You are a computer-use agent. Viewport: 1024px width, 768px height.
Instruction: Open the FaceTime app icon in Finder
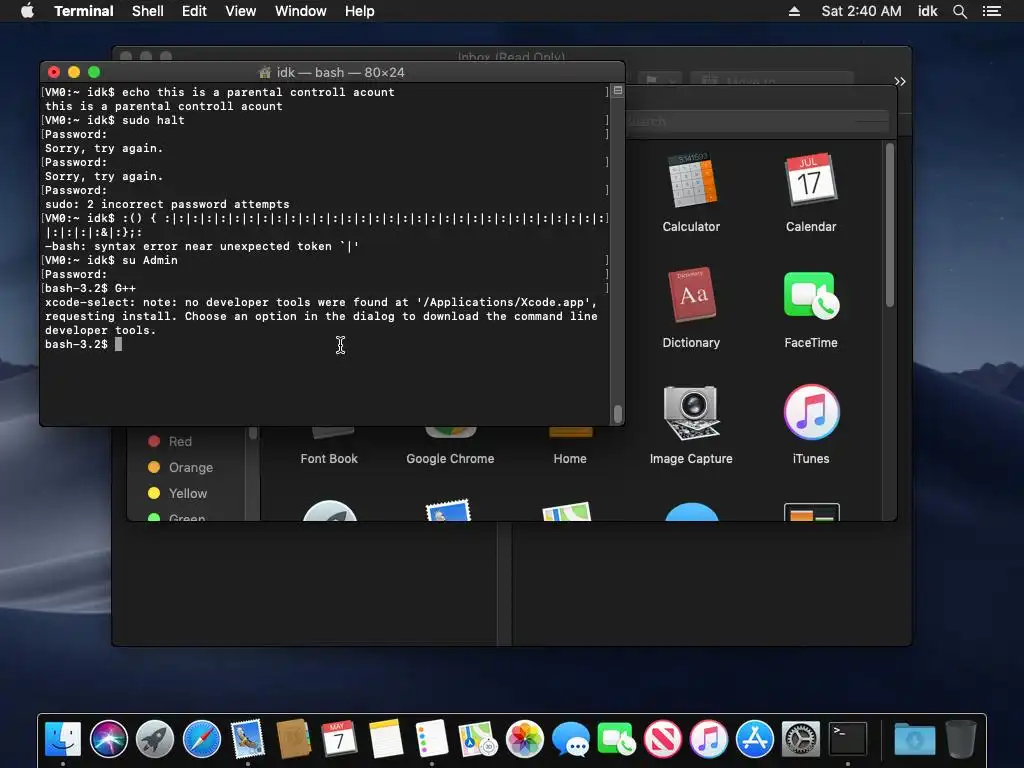coord(810,295)
